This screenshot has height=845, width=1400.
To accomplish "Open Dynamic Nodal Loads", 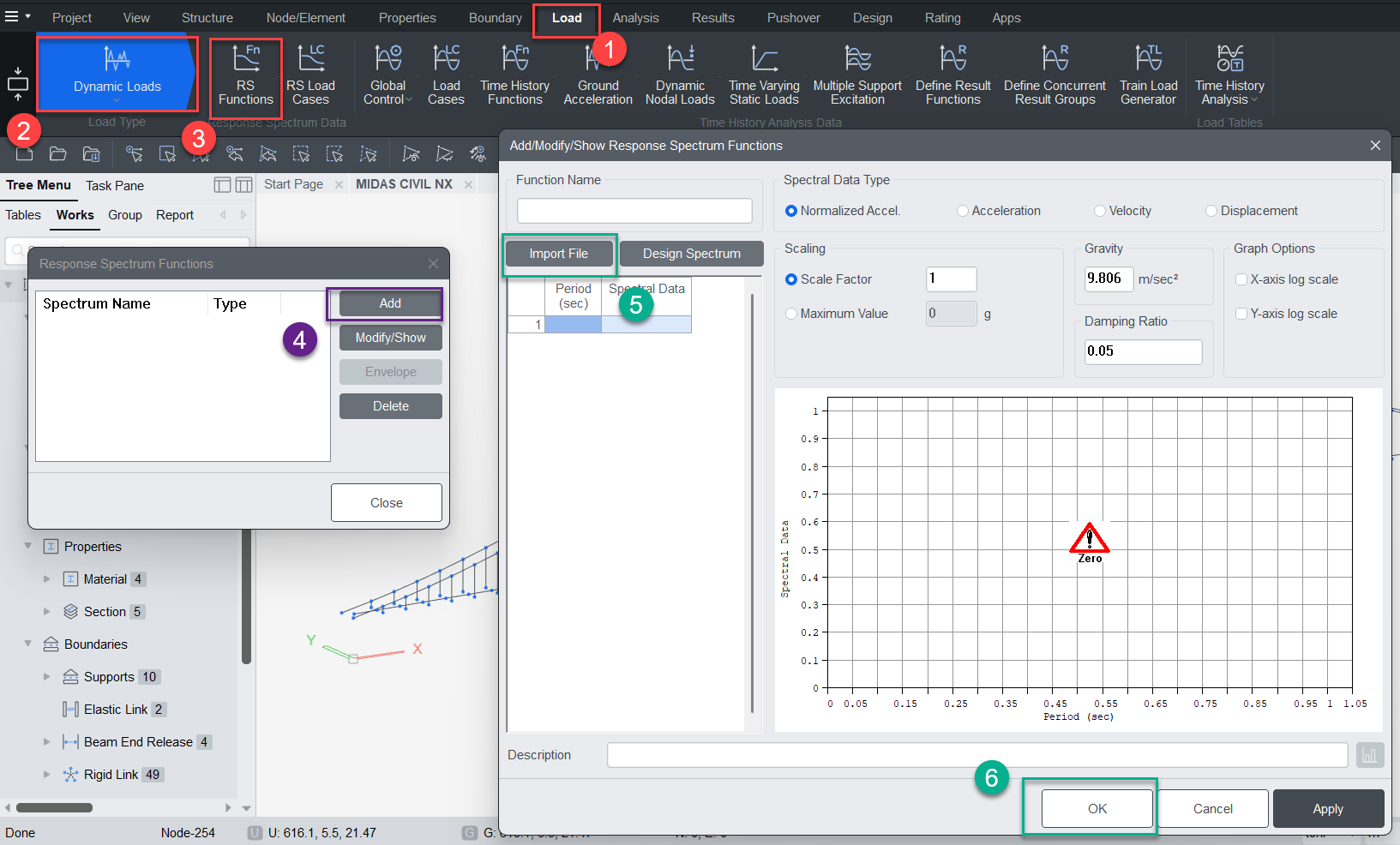I will 680,75.
